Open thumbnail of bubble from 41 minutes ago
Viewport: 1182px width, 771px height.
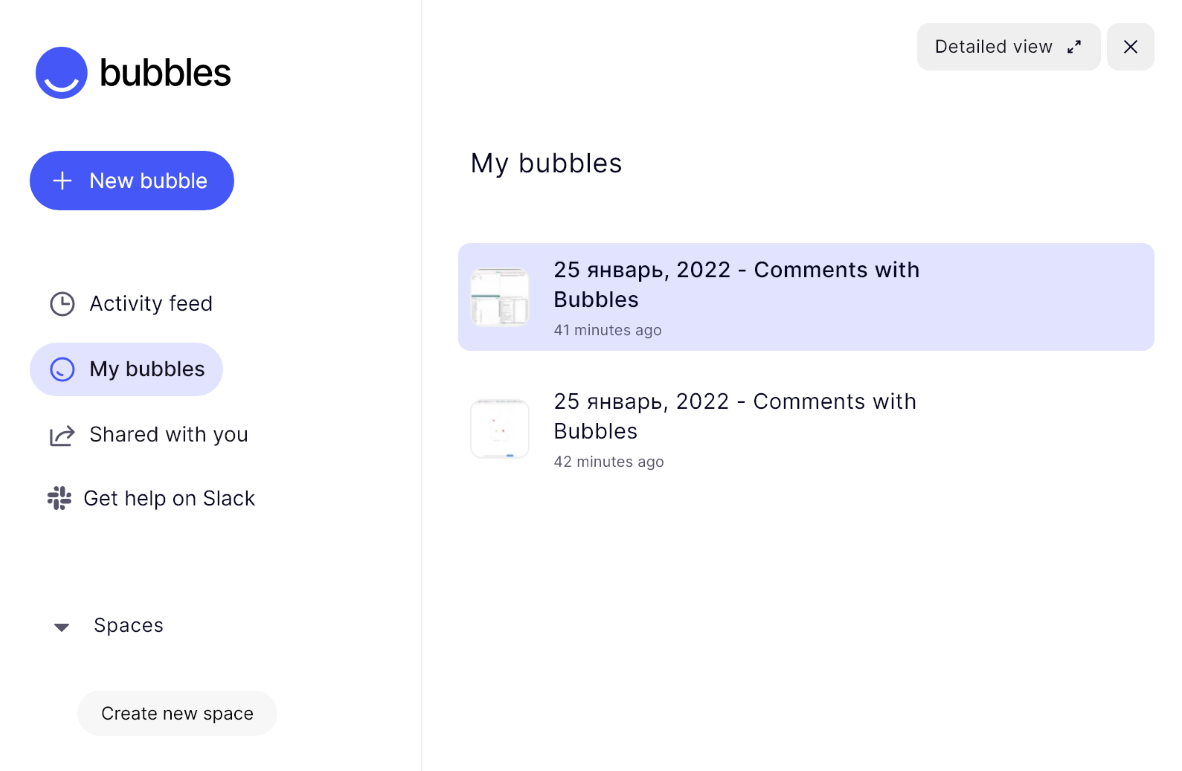pyautogui.click(x=500, y=297)
